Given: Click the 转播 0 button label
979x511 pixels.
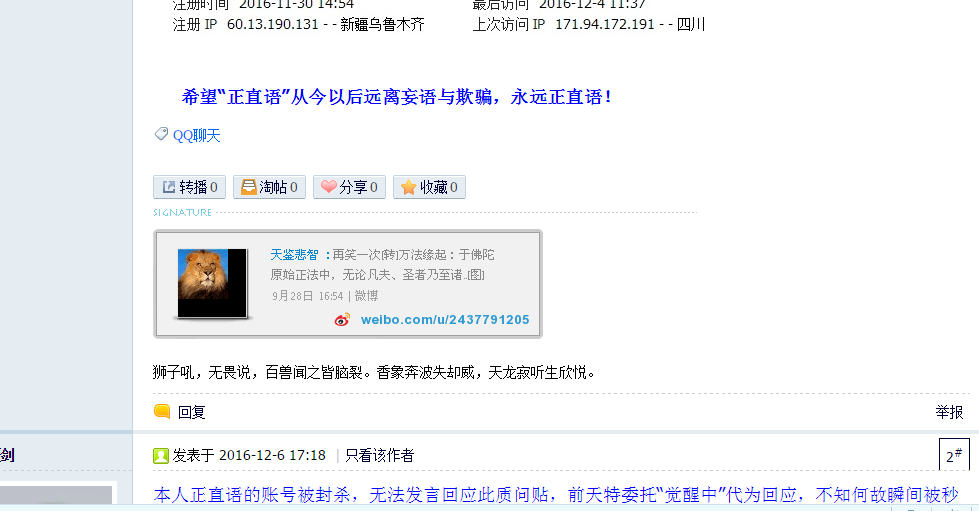Looking at the screenshot, I should tap(198, 187).
